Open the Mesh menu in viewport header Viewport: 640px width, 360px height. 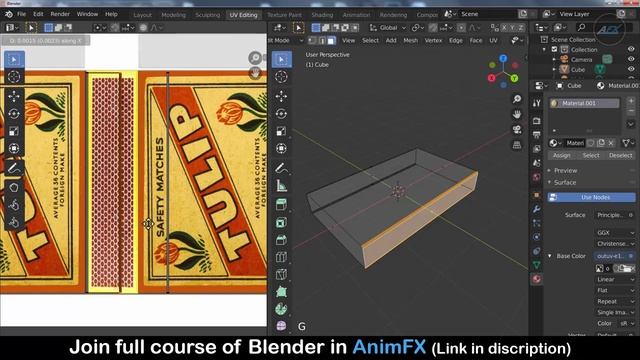(x=410, y=40)
